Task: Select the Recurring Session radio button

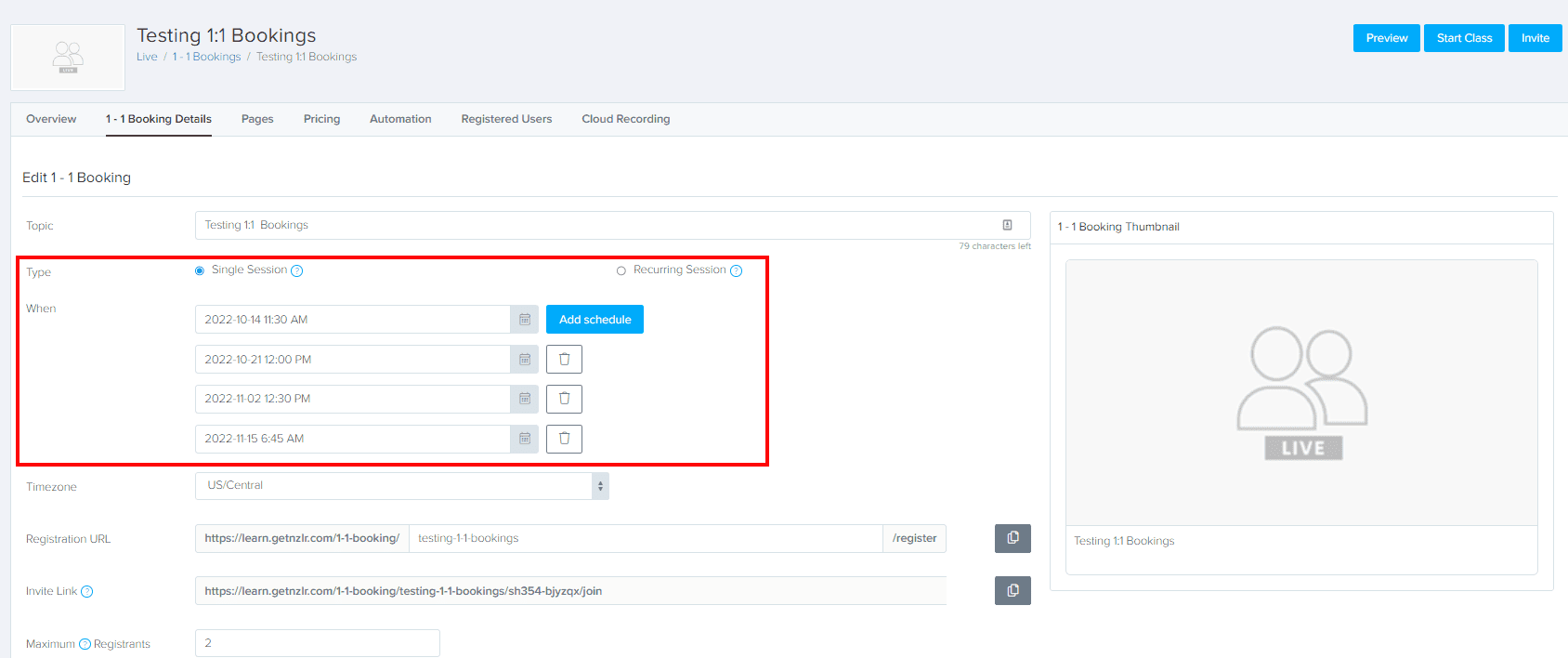Action: tap(621, 270)
